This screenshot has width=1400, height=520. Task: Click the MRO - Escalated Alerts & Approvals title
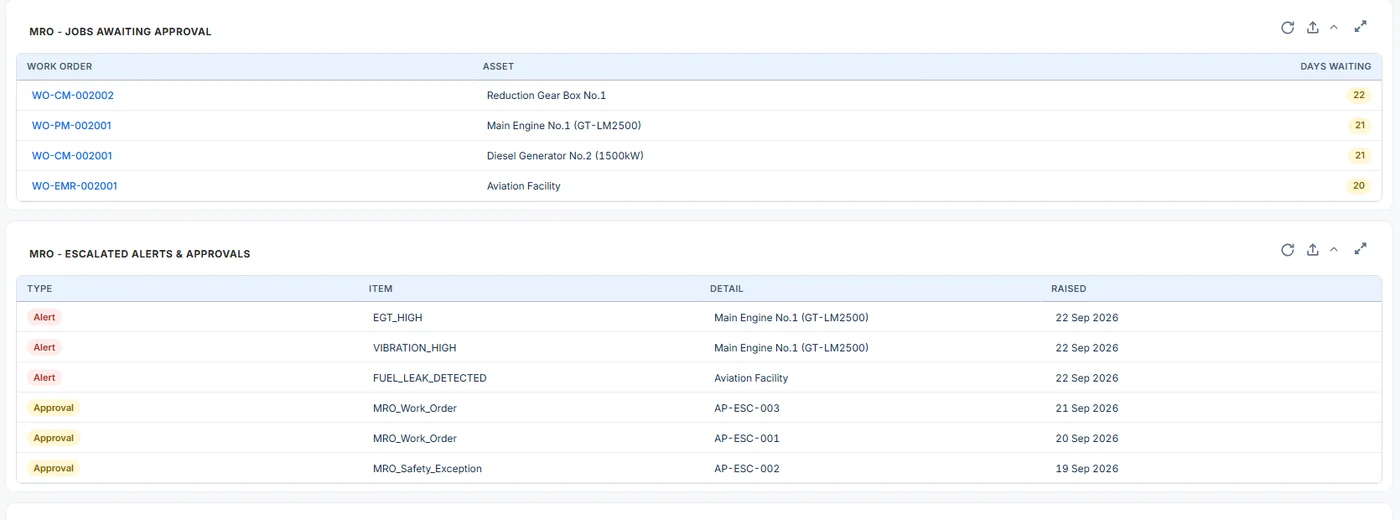139,254
